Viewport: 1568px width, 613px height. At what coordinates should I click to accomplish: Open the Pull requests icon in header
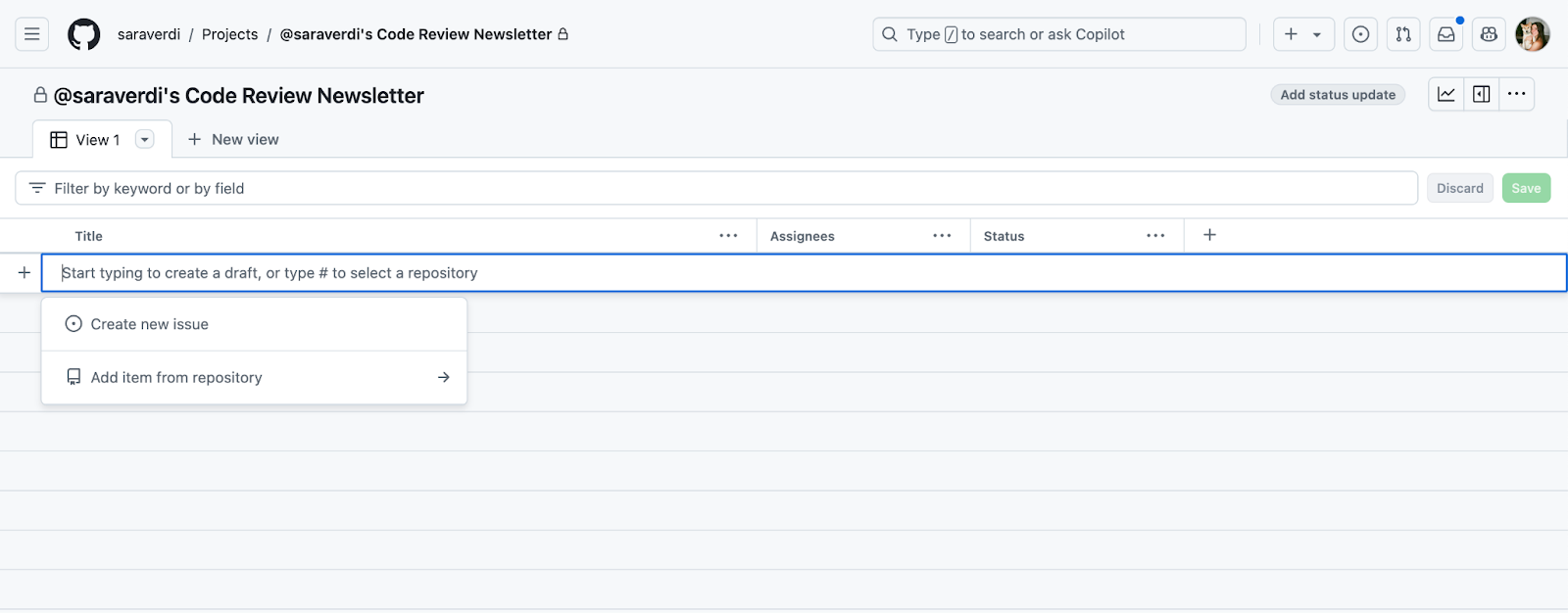click(x=1403, y=34)
